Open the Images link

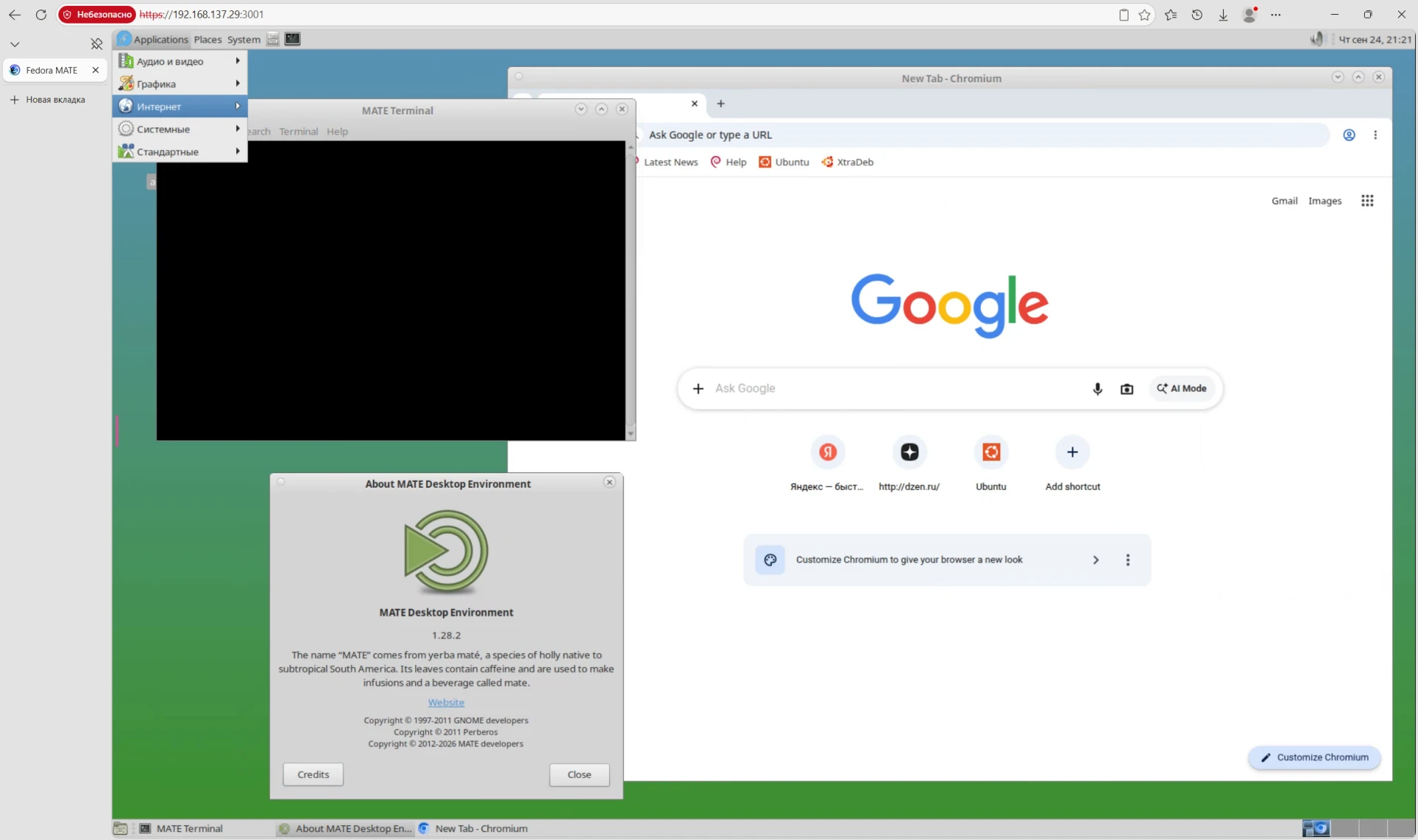coord(1325,201)
